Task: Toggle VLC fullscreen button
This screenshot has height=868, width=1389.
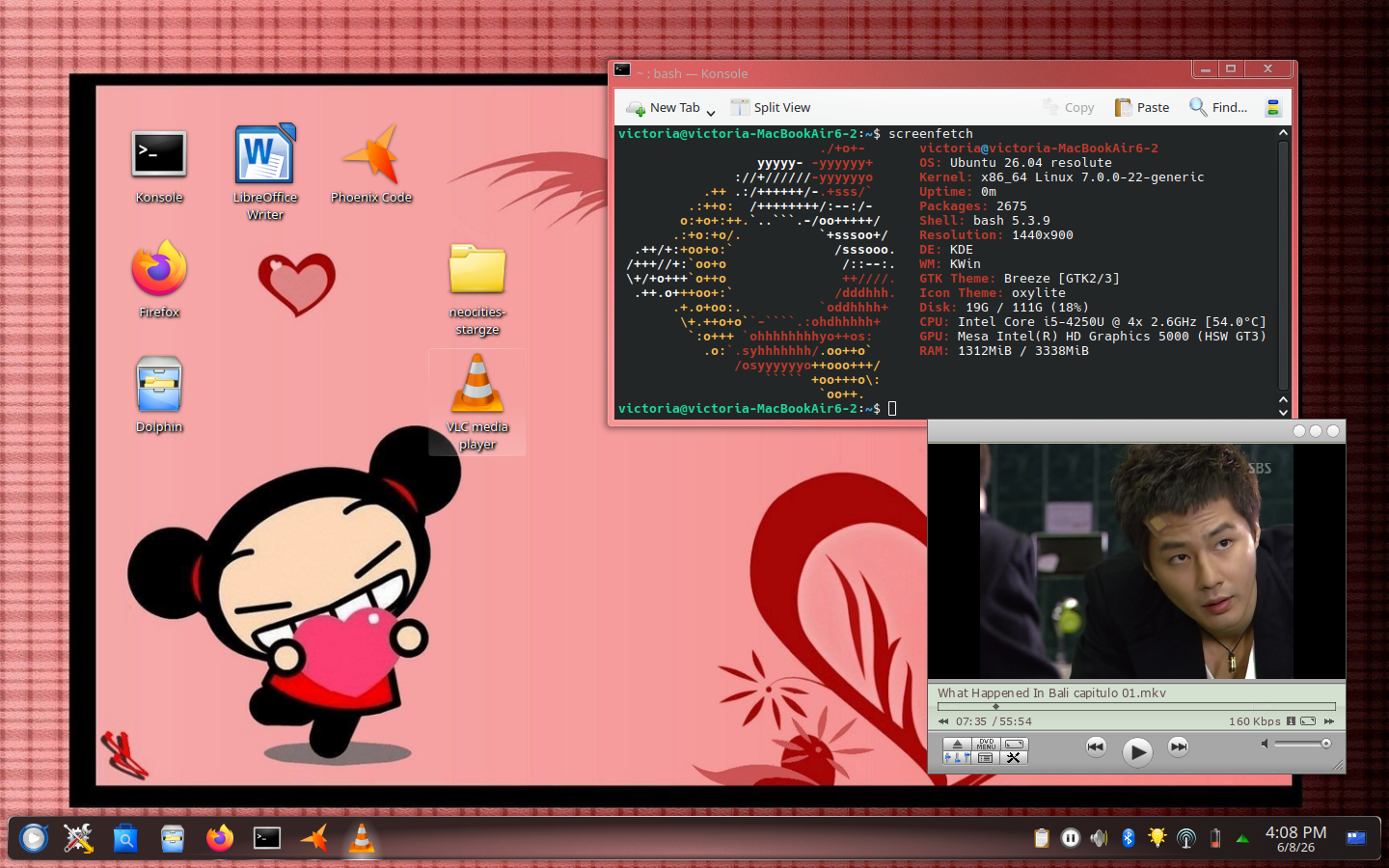Action: tap(1014, 744)
